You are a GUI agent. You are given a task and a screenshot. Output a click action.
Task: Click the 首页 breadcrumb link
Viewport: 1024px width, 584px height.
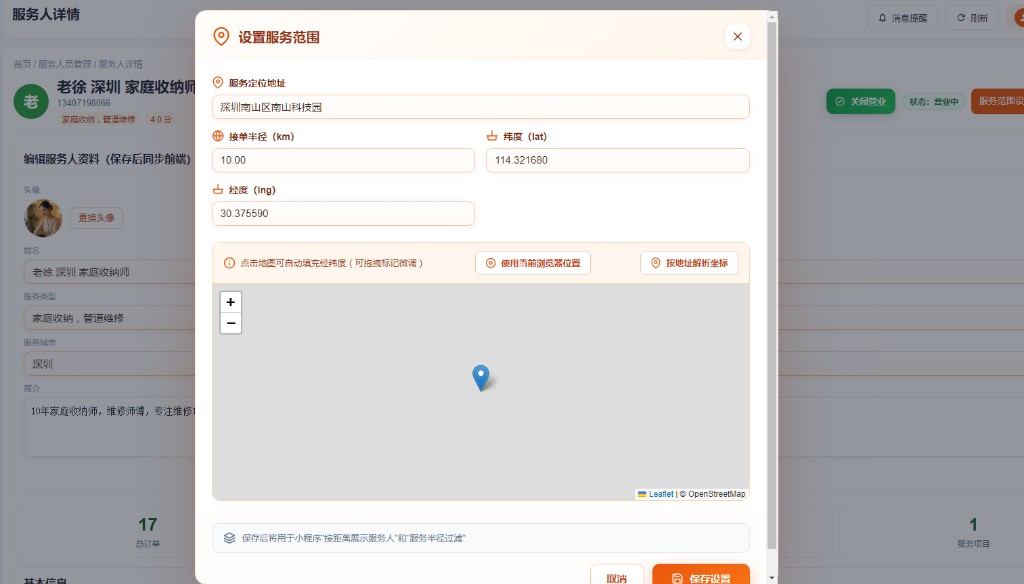(x=22, y=64)
